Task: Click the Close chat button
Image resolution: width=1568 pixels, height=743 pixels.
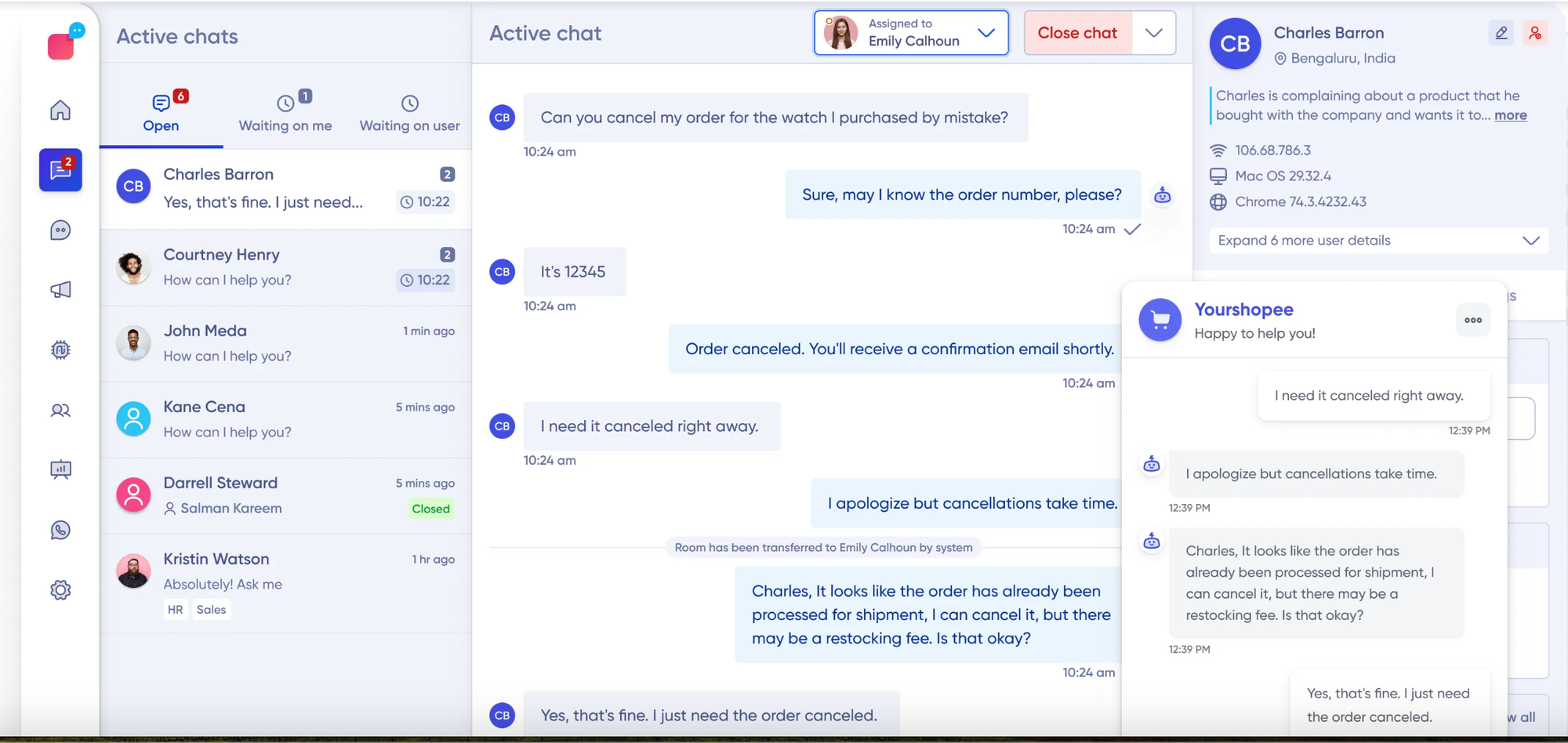Action: coord(1077,33)
